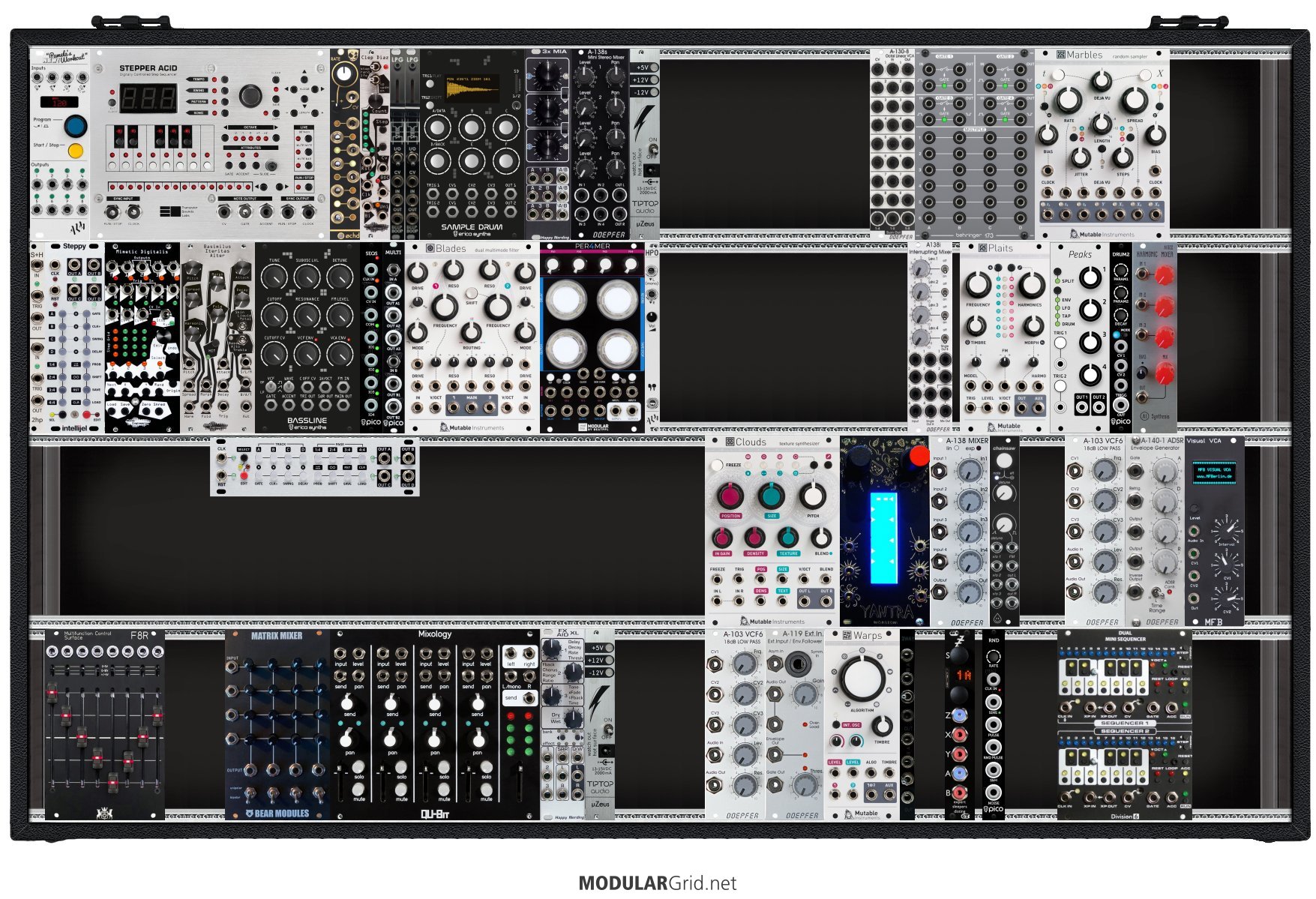Click the RATE knob on Marbles
This screenshot has height=899, width=1316.
1069,100
